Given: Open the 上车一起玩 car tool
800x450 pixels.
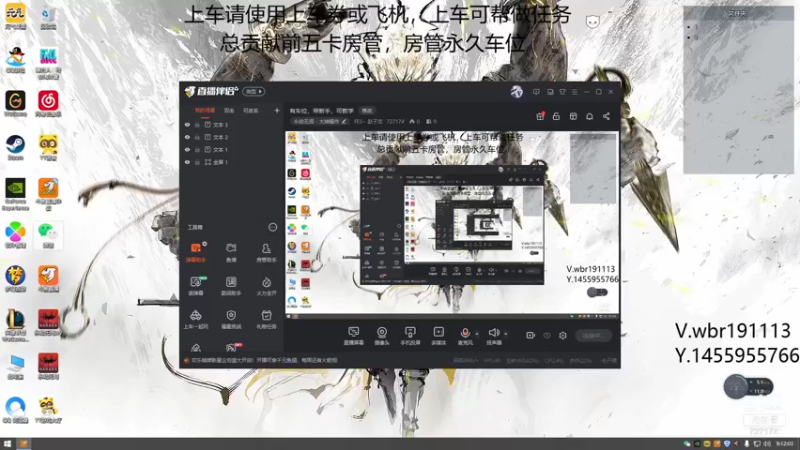Looking at the screenshot, I should pos(196,319).
